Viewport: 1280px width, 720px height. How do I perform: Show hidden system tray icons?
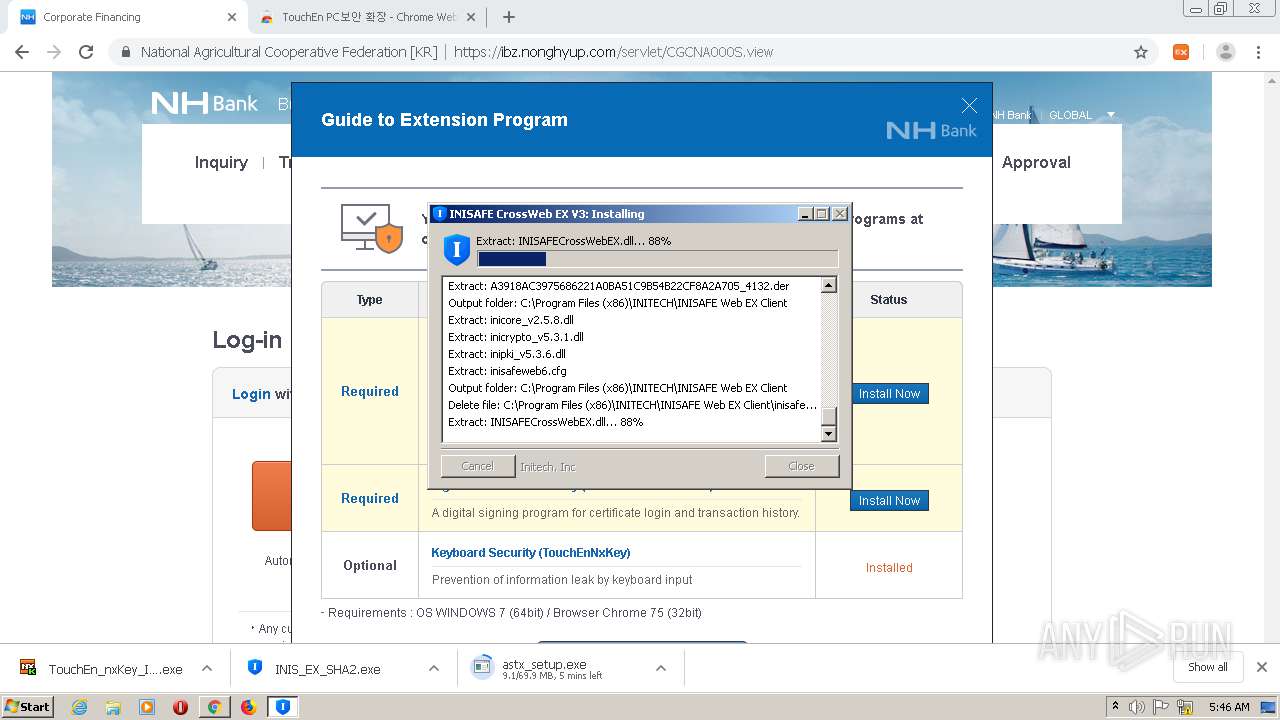pos(1115,707)
